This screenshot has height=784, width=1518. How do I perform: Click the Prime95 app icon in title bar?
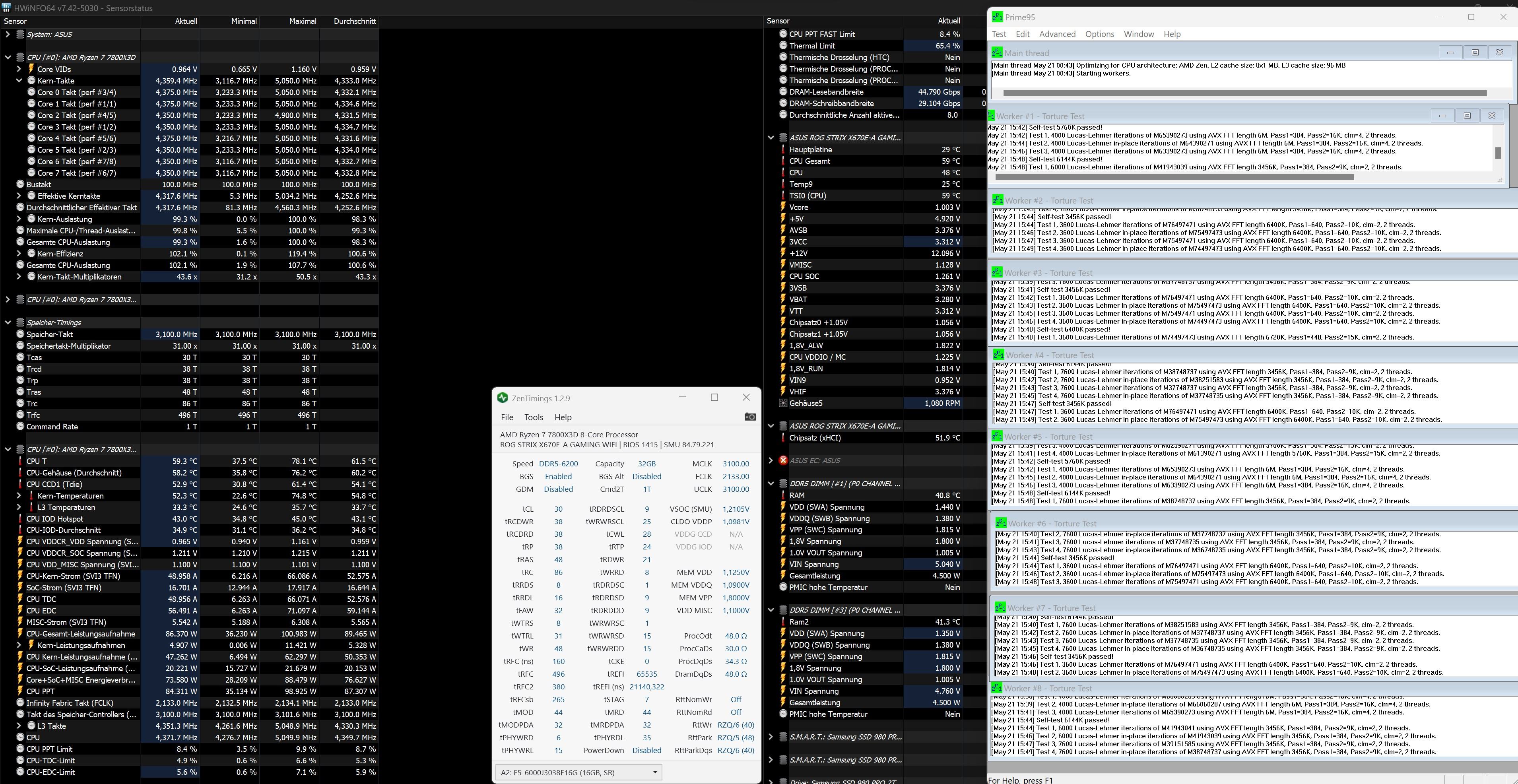[x=997, y=17]
